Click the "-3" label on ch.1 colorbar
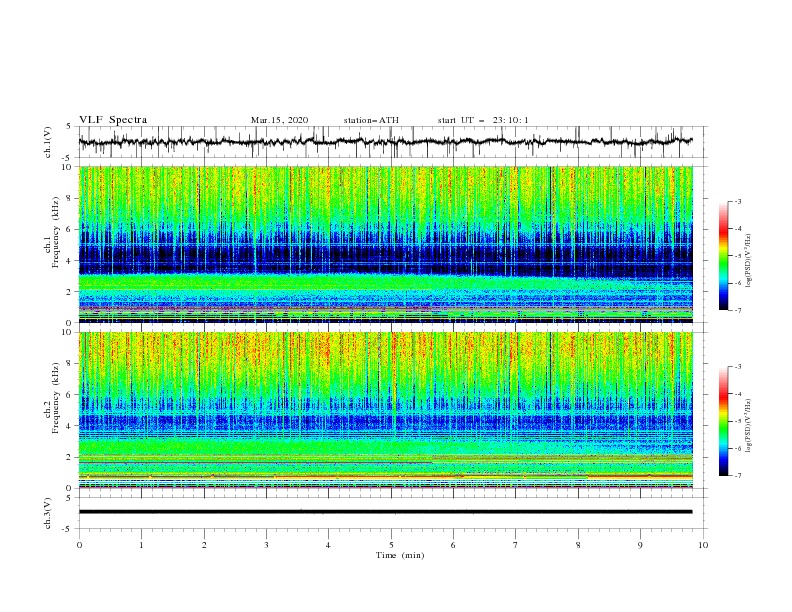This screenshot has width=792, height=612. click(x=737, y=201)
